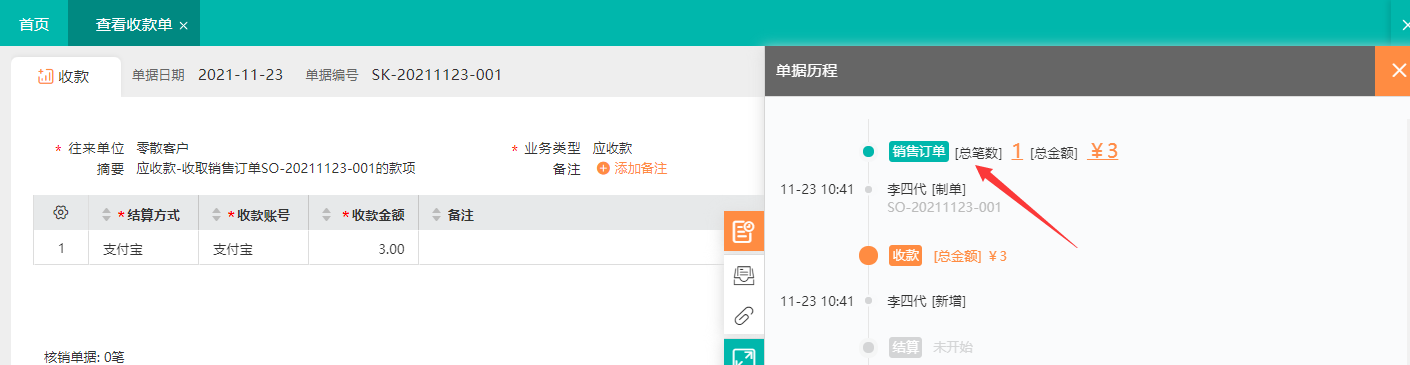Sort by 收款金额 column arrows
1410x365 pixels.
pos(328,214)
